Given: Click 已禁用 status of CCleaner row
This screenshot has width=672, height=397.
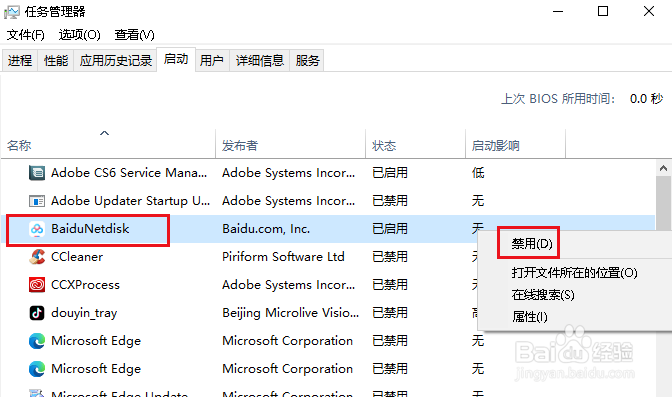Looking at the screenshot, I should (390, 257).
